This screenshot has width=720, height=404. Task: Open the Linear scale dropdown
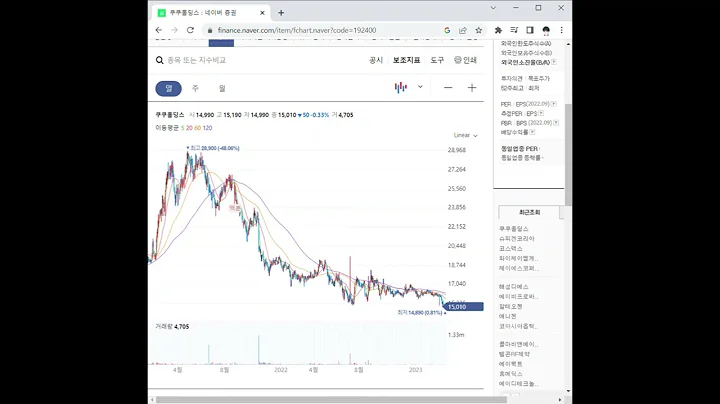(466, 135)
